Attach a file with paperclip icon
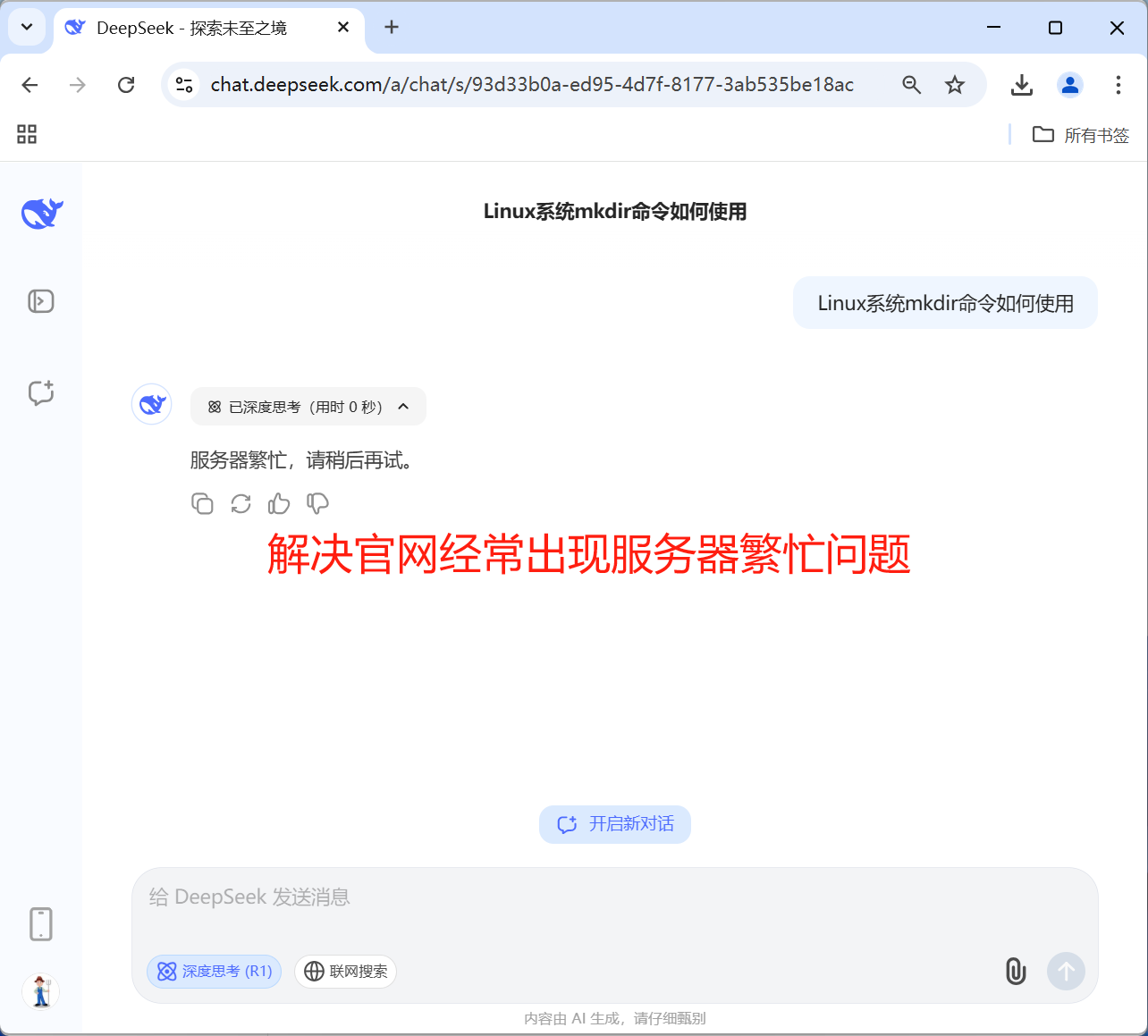The height and width of the screenshot is (1036, 1148). pyautogui.click(x=1016, y=971)
